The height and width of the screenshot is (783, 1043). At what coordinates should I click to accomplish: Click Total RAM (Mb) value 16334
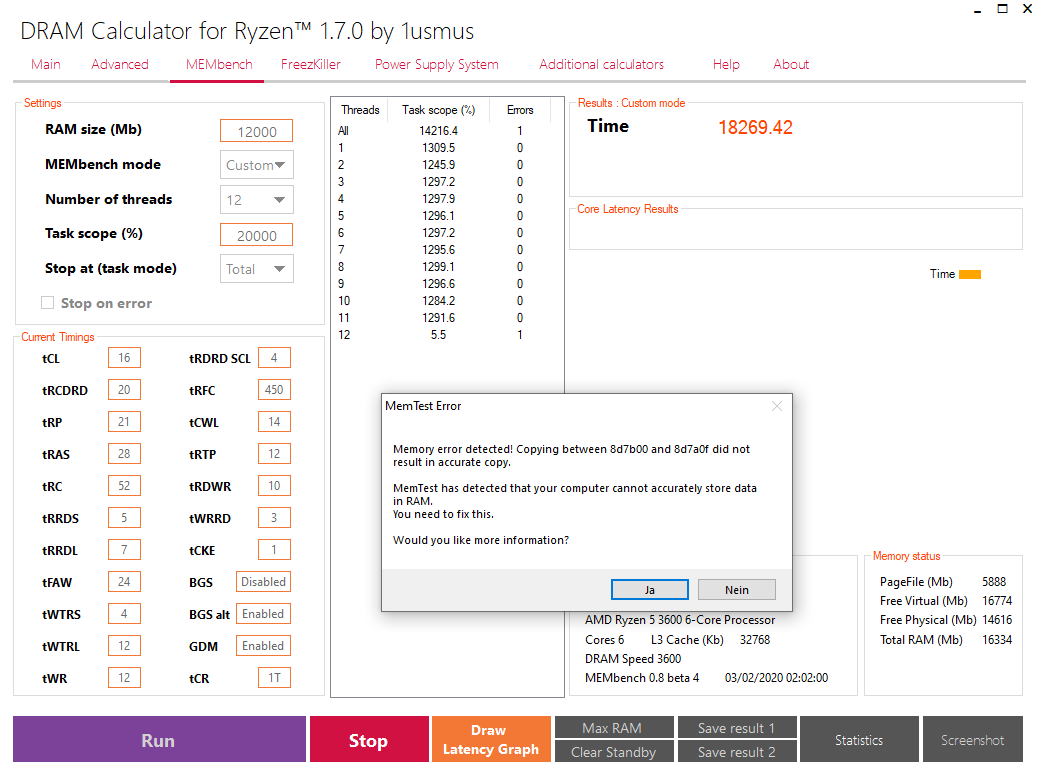coord(997,639)
